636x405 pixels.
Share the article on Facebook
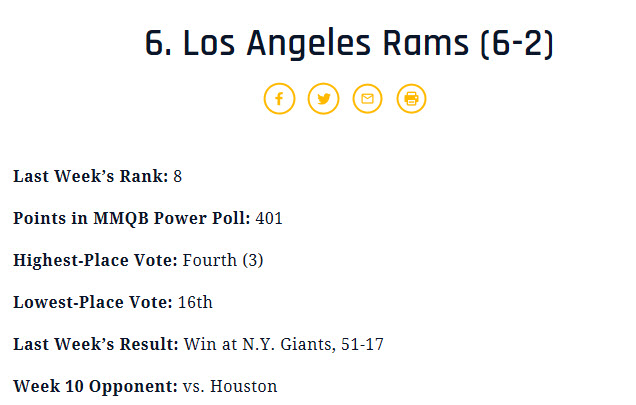tap(279, 98)
